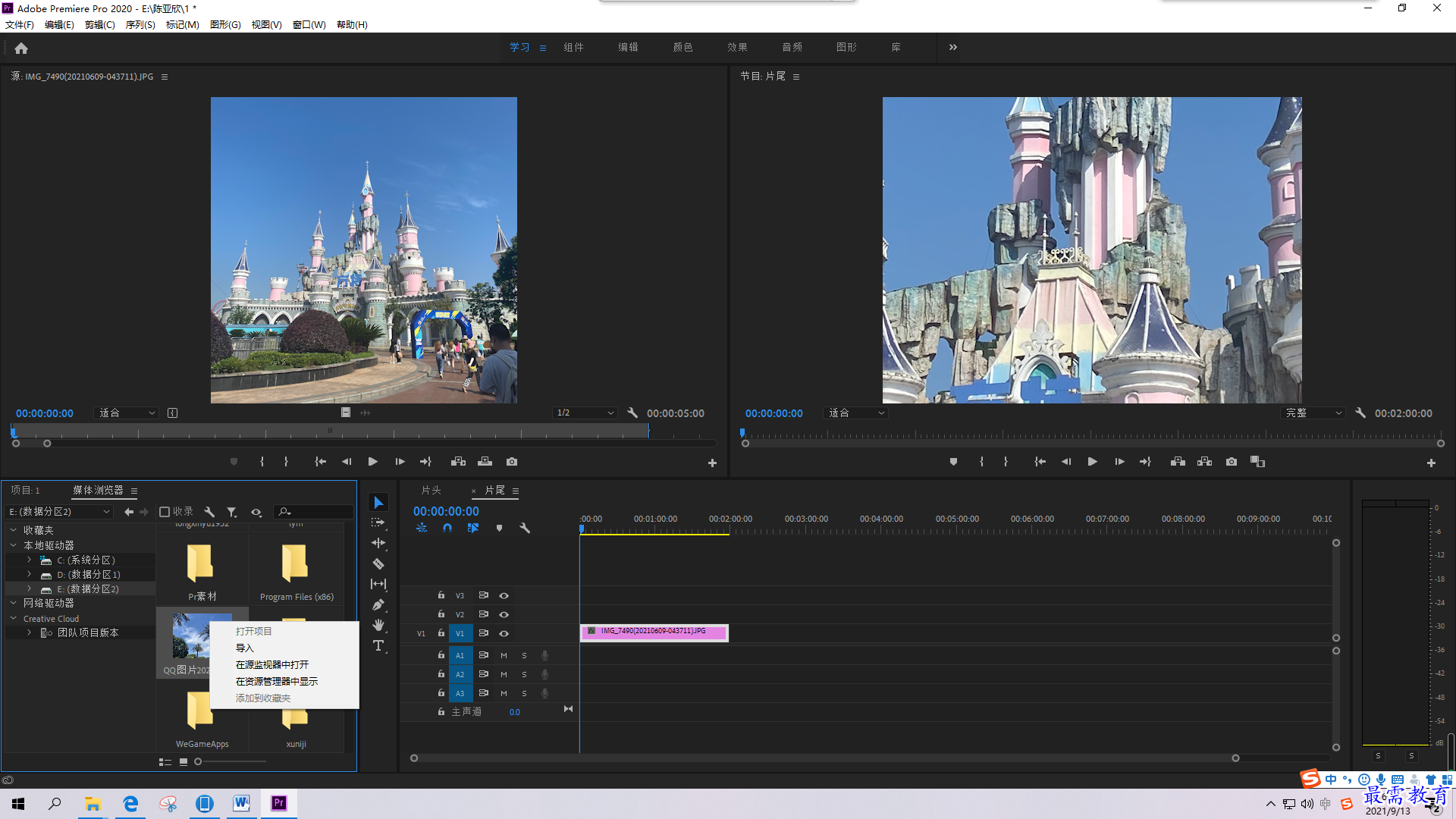
Task: Select the Ripple Edit tool
Action: (378, 543)
